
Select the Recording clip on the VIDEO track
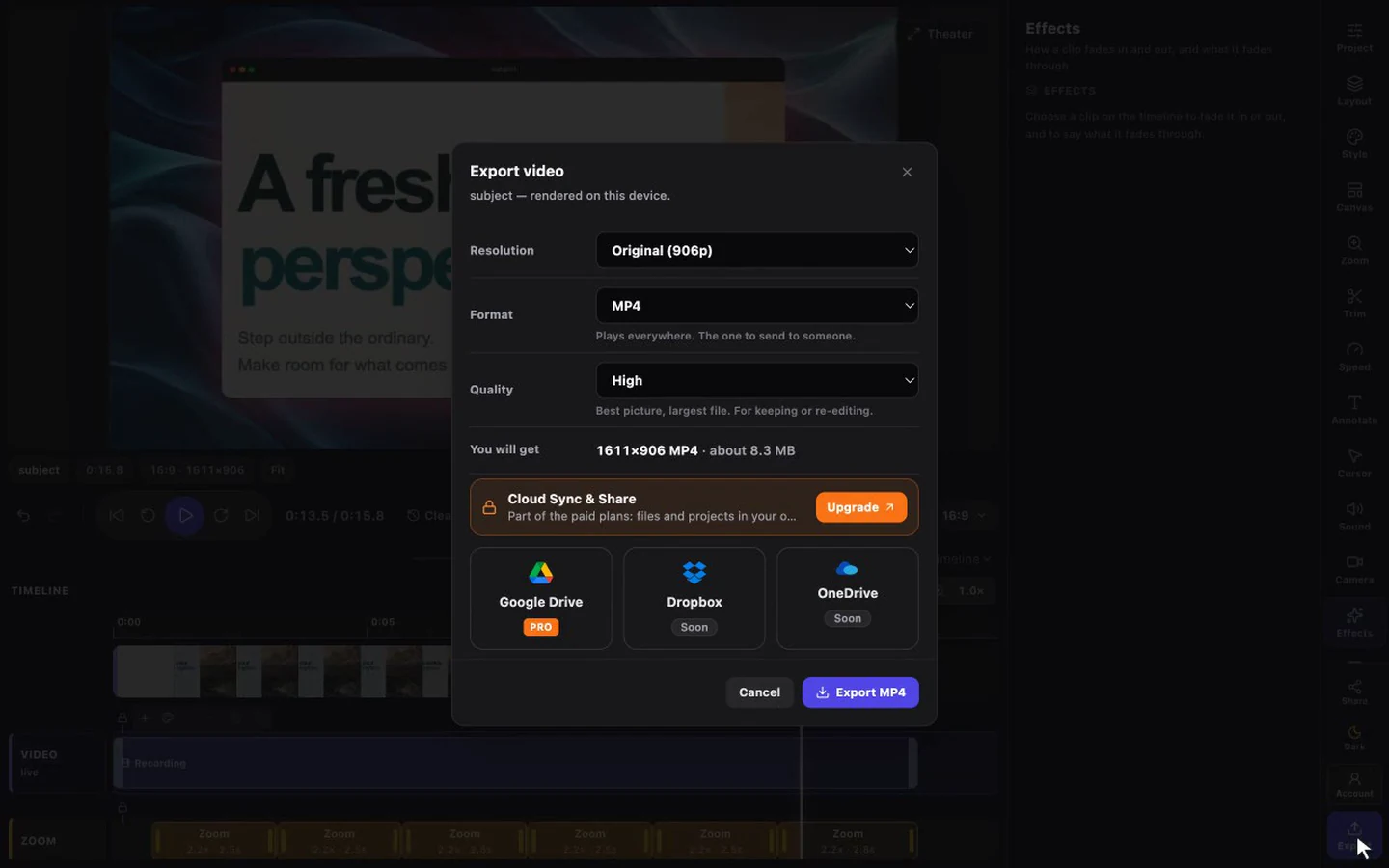[515, 763]
